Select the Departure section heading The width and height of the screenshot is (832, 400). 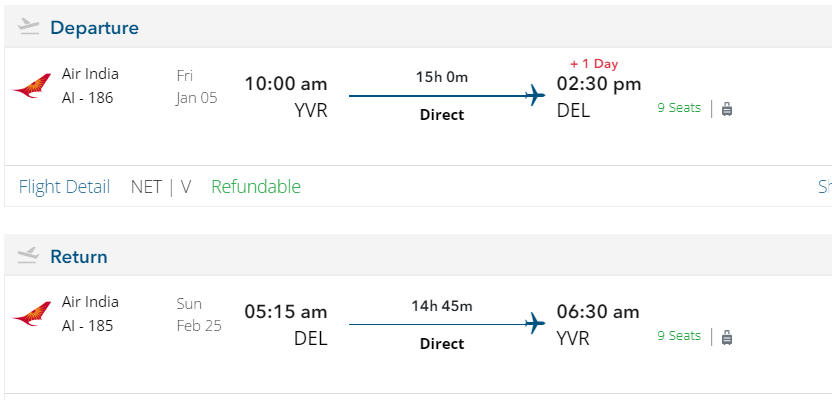point(95,28)
